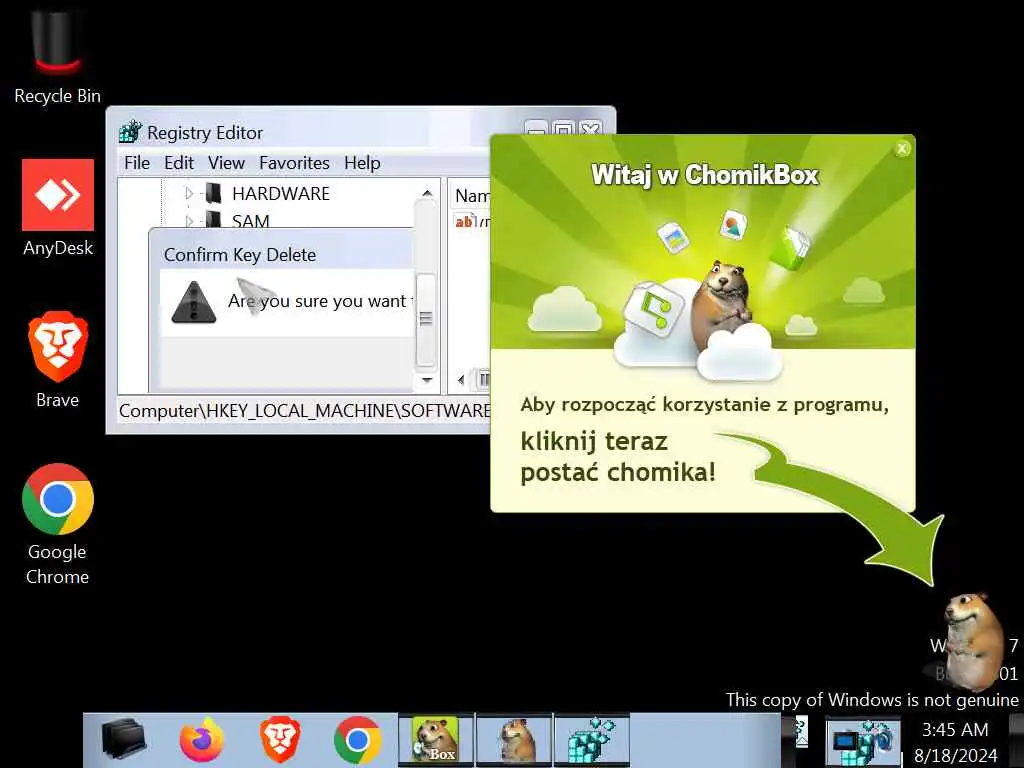Viewport: 1024px width, 768px height.
Task: Click the "Witaj w ChomikBox" heading
Action: tap(705, 175)
